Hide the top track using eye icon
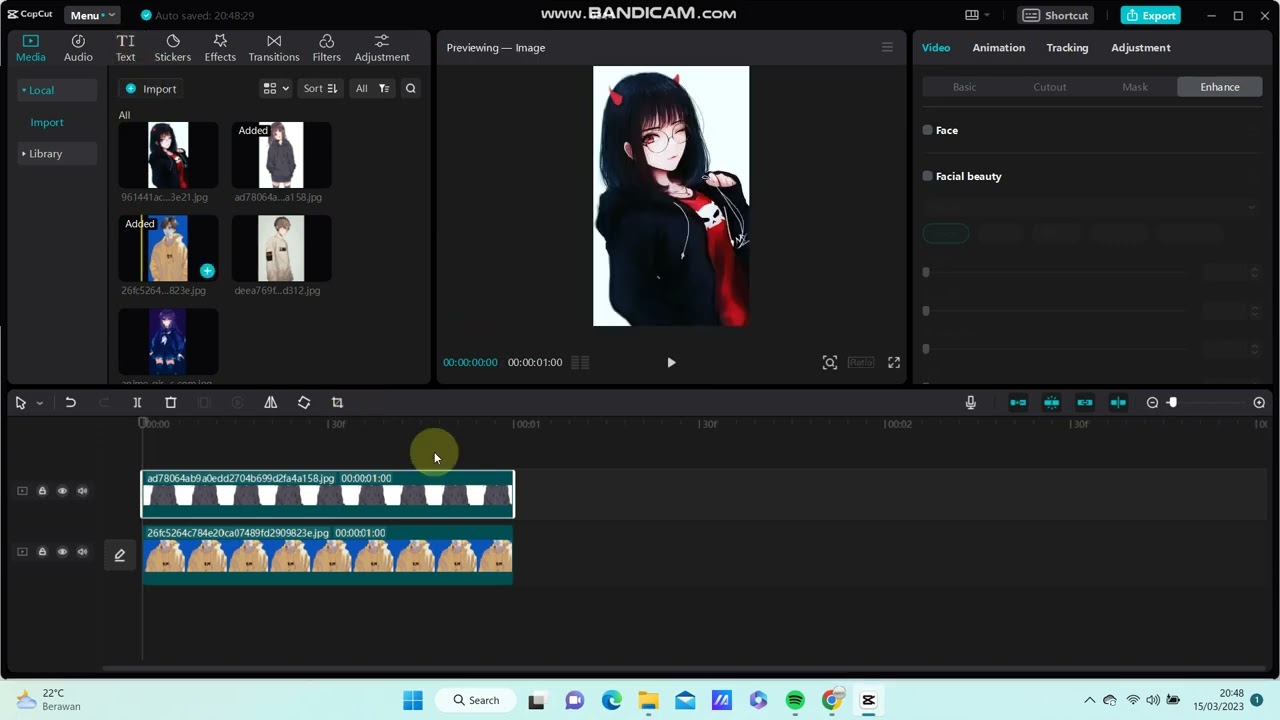 pos(62,491)
